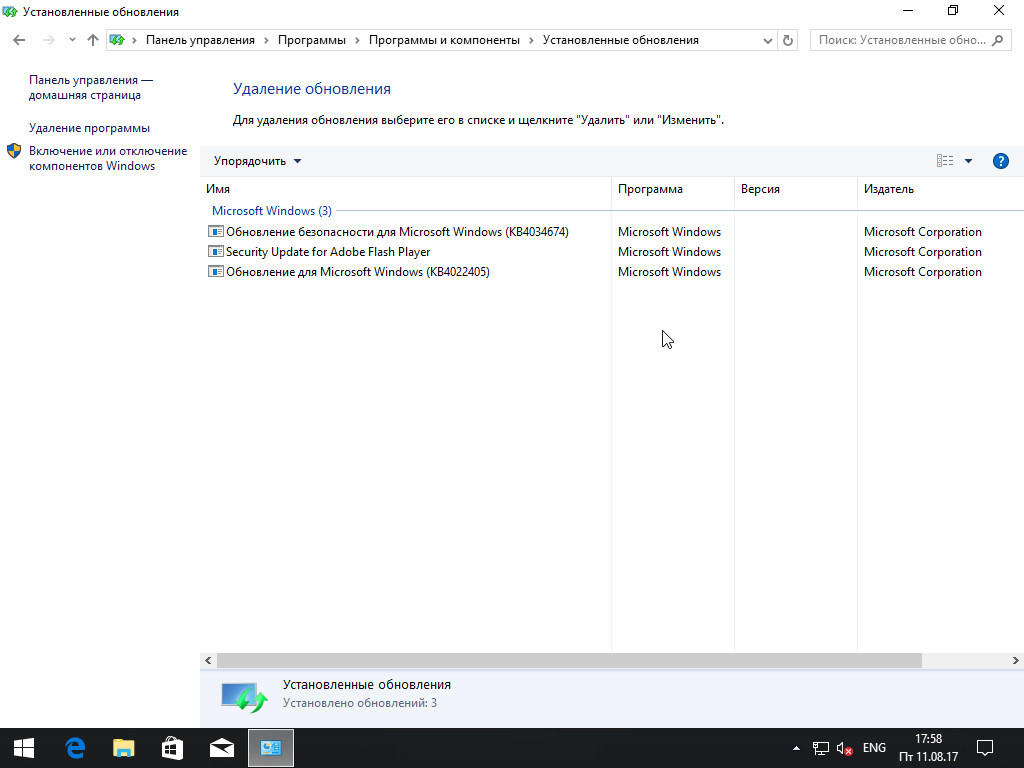Click 'Microsoft Corporation' in KB4022405 row
1024x768 pixels.
(922, 272)
